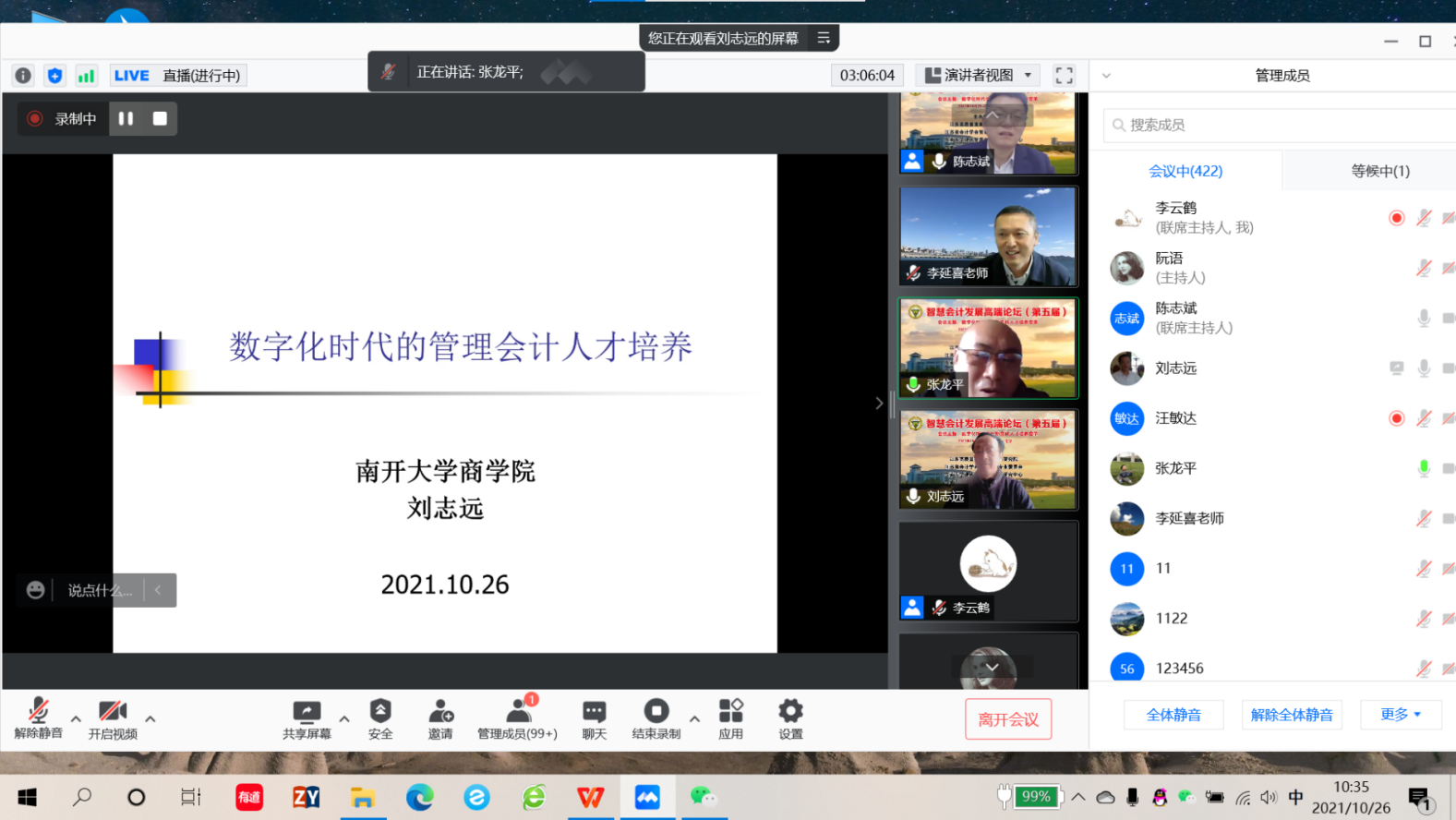Viewport: 1456px width, 820px height.
Task: Switch to the Waiting (等候中) tab
Action: (1379, 171)
